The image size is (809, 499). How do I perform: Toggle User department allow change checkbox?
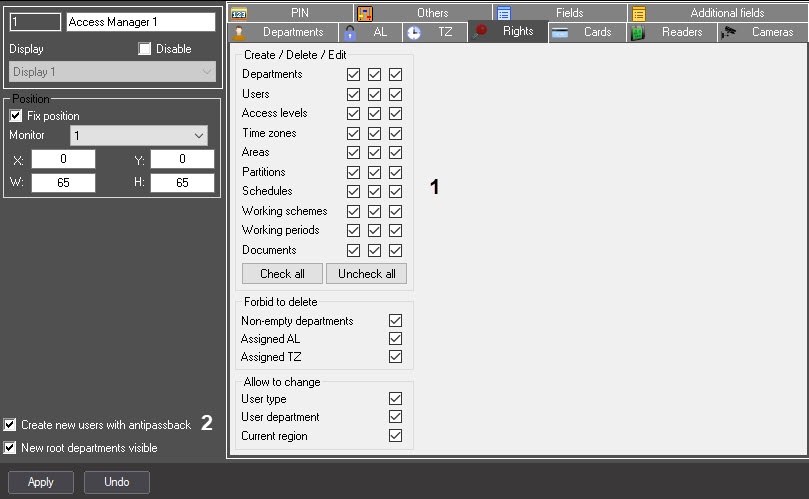(x=396, y=416)
